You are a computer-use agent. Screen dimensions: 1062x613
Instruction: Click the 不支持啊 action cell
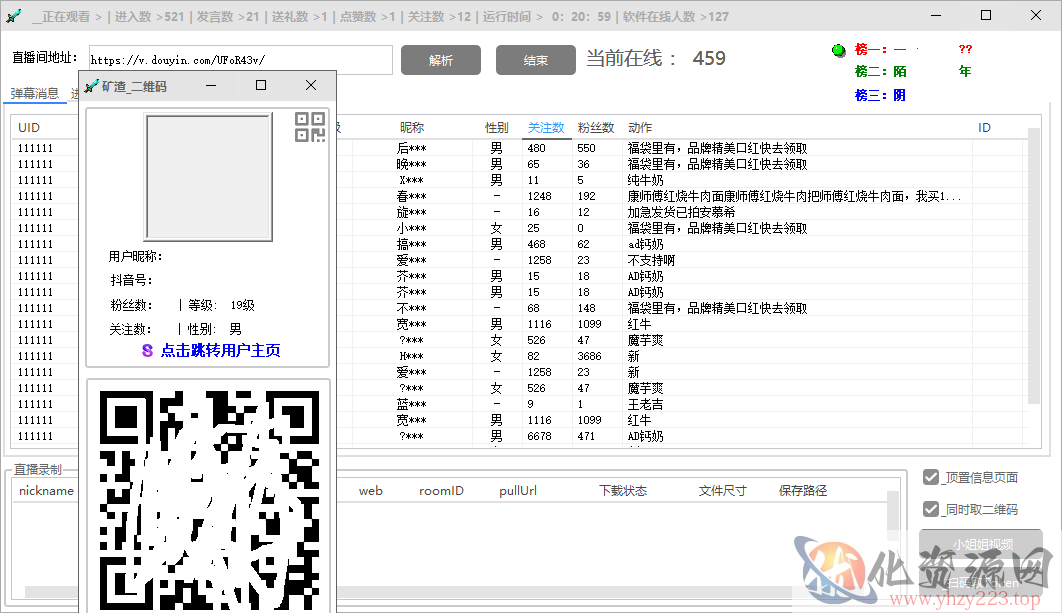[x=651, y=260]
